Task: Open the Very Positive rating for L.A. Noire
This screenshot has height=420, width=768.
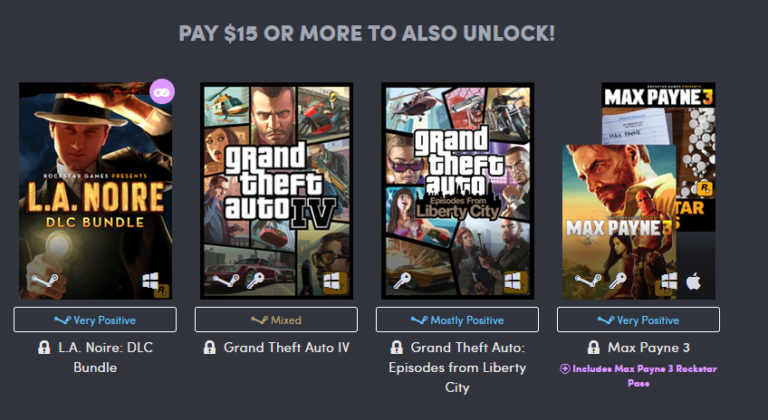Action: click(x=95, y=320)
